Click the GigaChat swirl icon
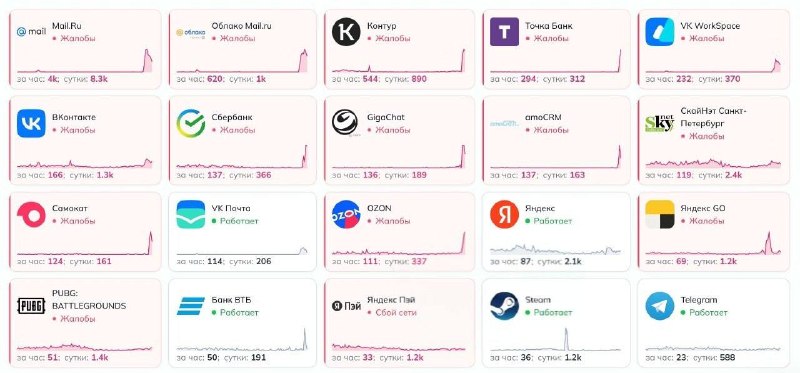This screenshot has height=373, width=800. (346, 123)
